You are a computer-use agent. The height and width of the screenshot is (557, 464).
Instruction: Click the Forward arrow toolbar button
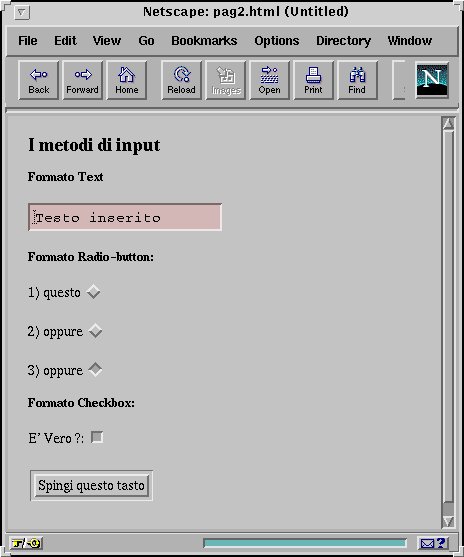(83, 80)
